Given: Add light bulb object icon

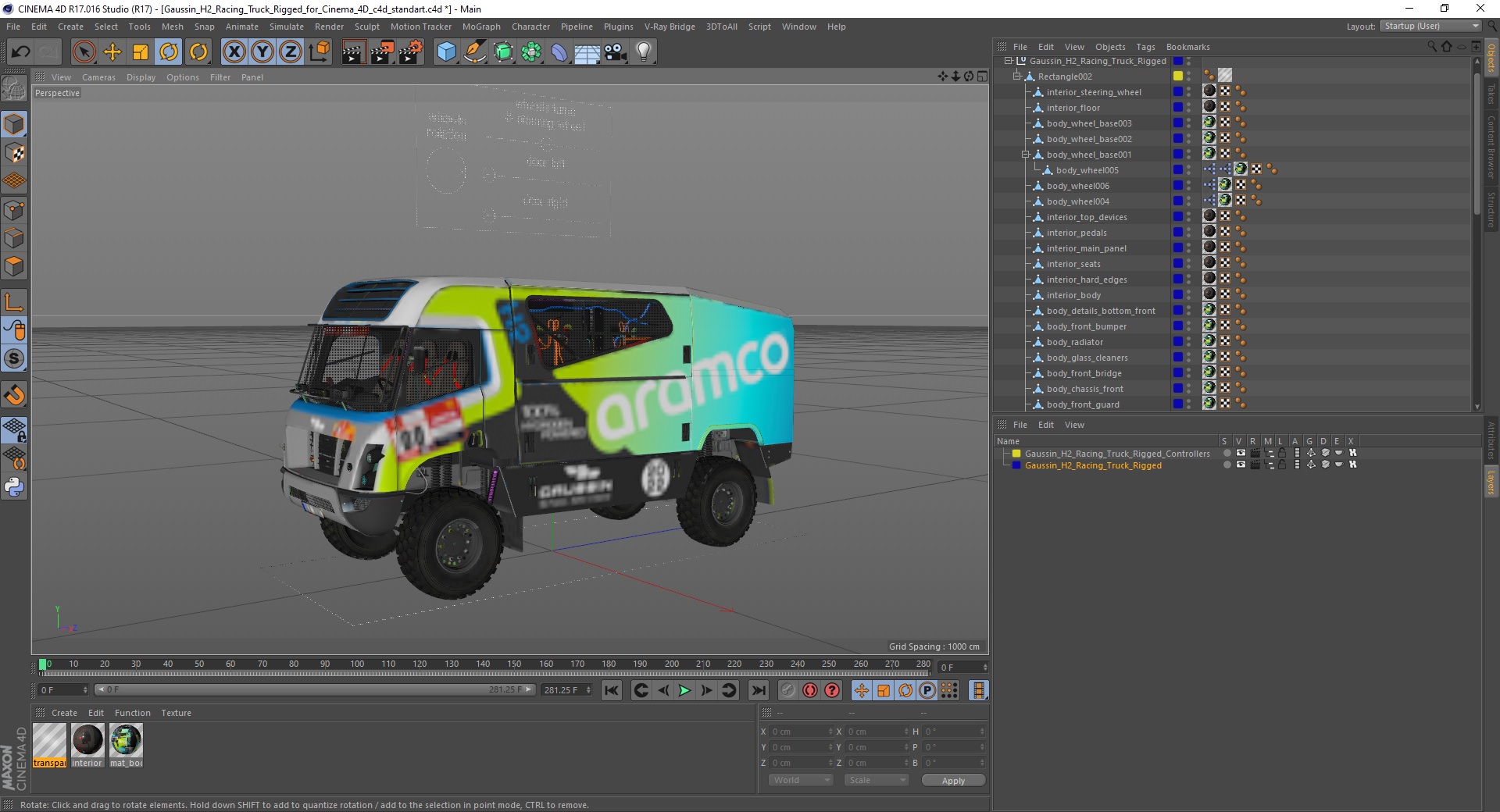Looking at the screenshot, I should [644, 52].
